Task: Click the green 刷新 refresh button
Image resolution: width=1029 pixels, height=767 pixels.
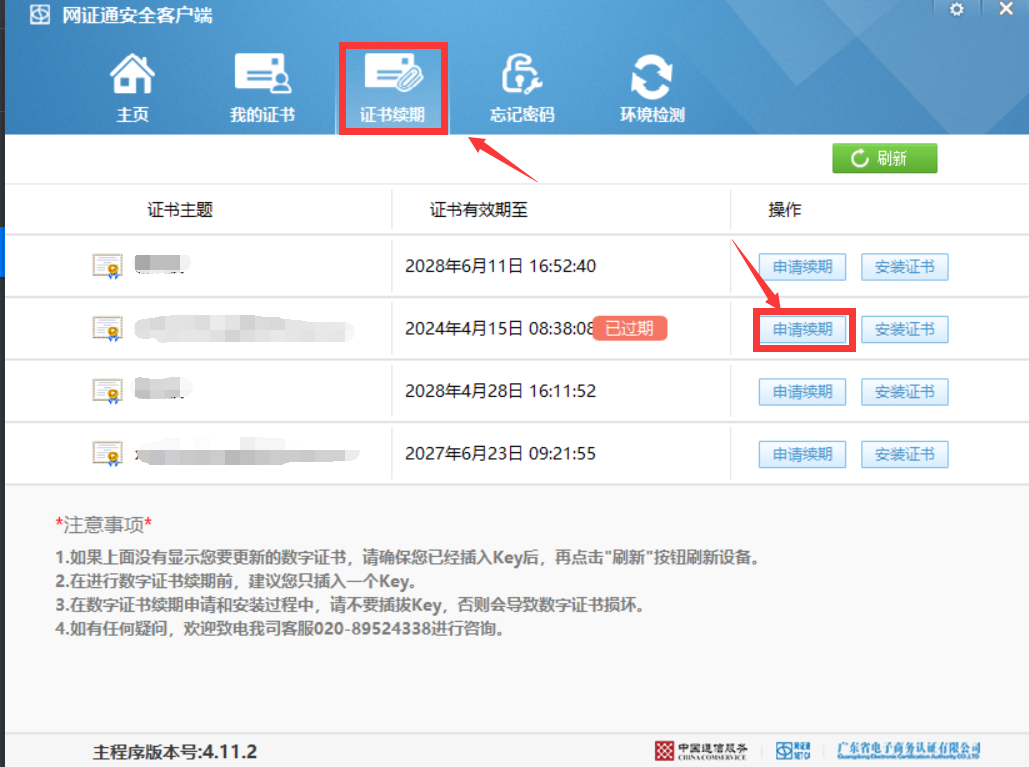Action: point(884,159)
